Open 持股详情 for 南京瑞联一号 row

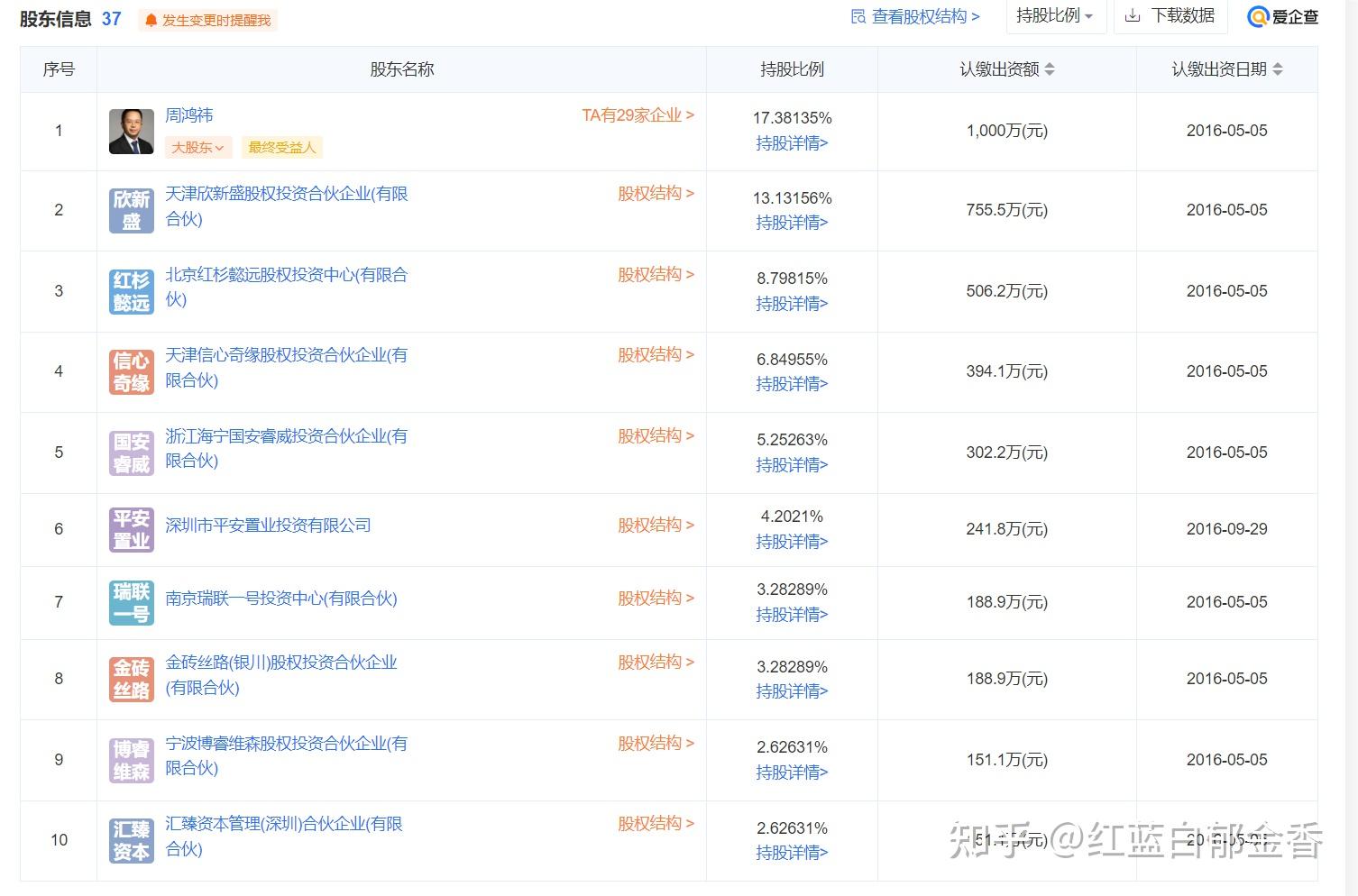(x=792, y=615)
